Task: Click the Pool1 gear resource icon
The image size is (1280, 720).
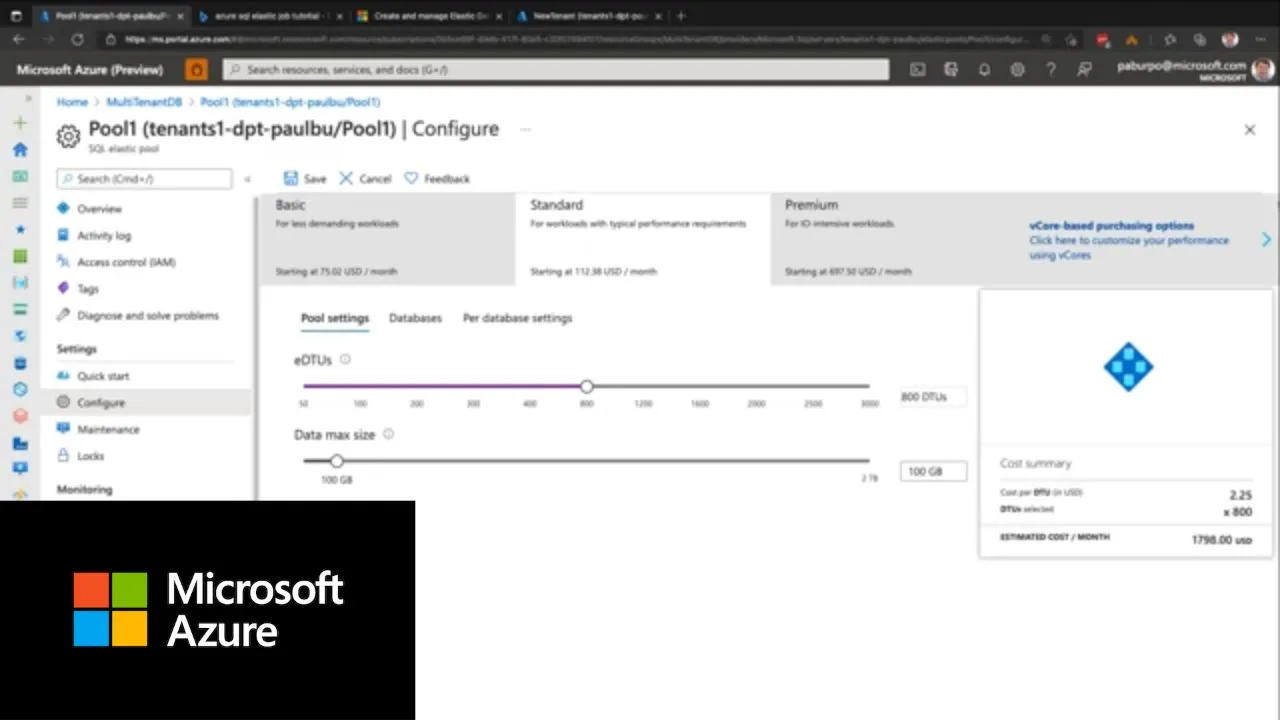Action: [68, 136]
